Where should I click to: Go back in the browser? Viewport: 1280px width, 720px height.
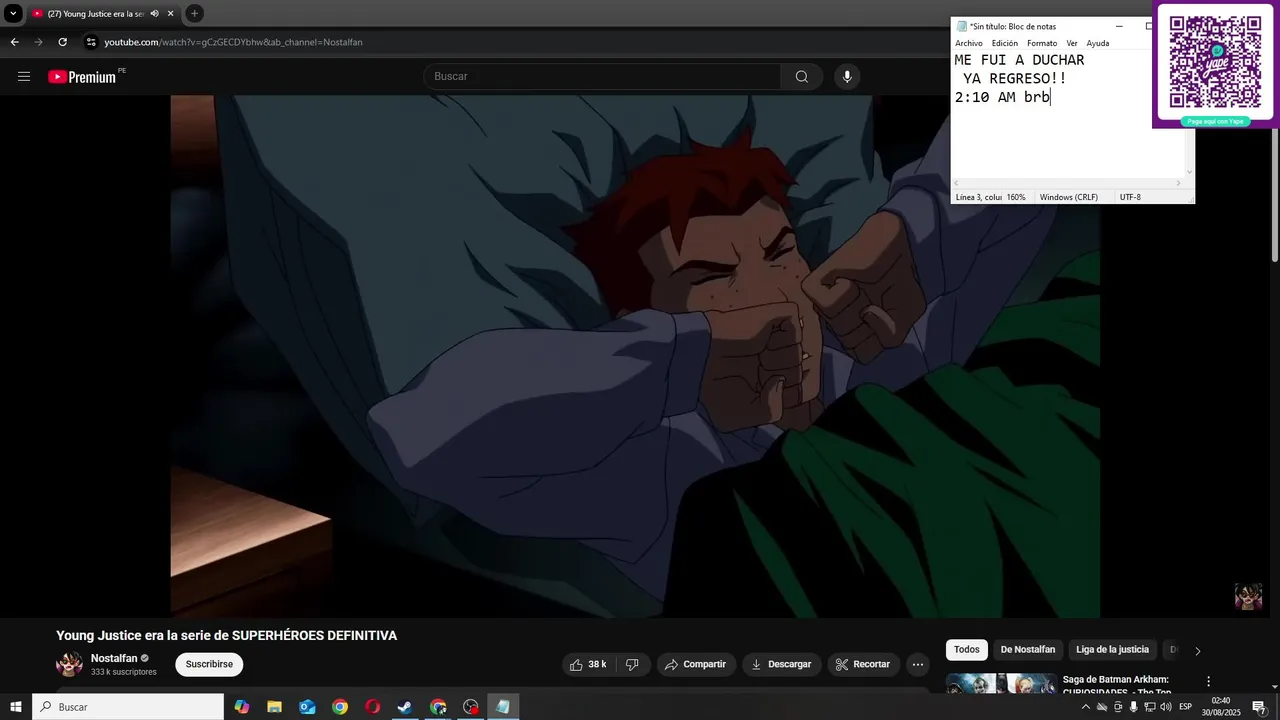14,42
